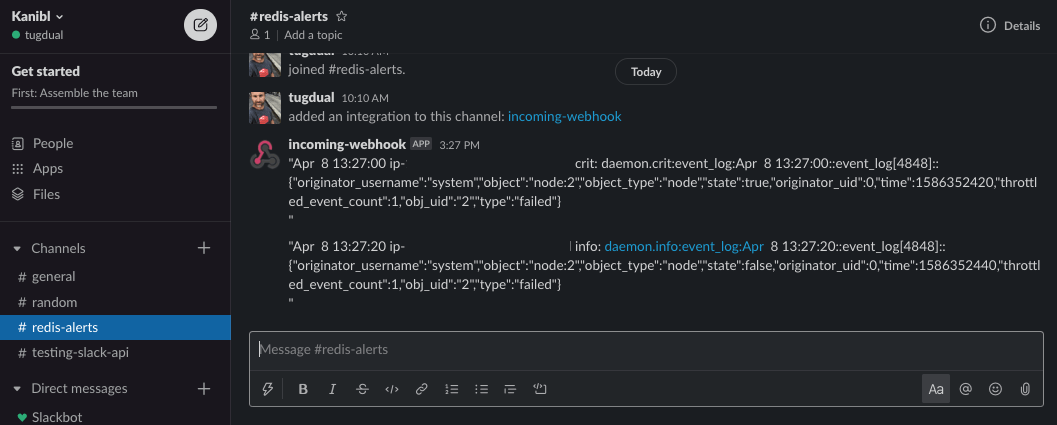The width and height of the screenshot is (1057, 425).
Task: Hide formatting toolbar with Aa toggle
Action: (936, 389)
